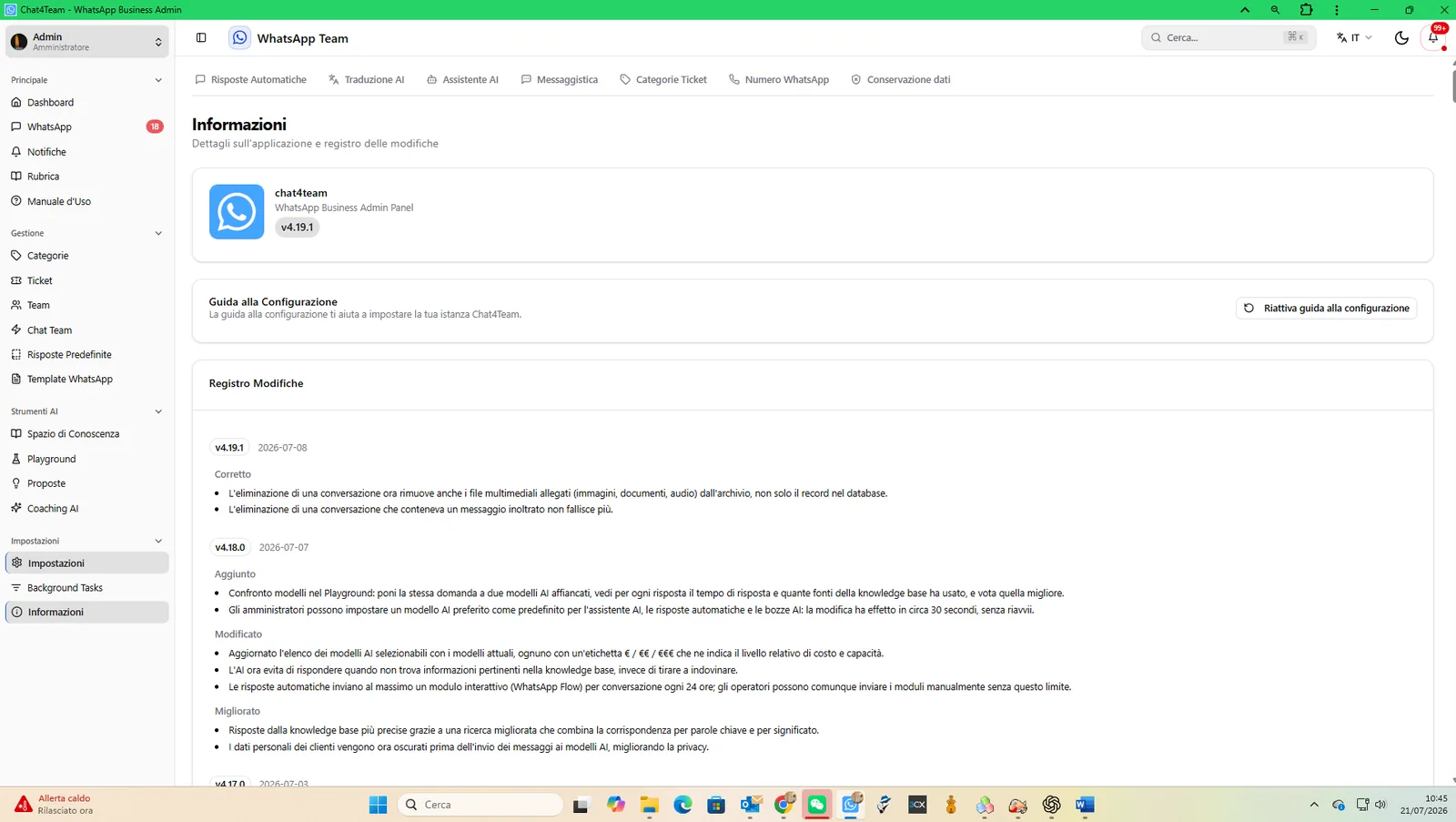The image size is (1456, 822).
Task: Click the chat4team app logo image
Action: click(x=237, y=212)
